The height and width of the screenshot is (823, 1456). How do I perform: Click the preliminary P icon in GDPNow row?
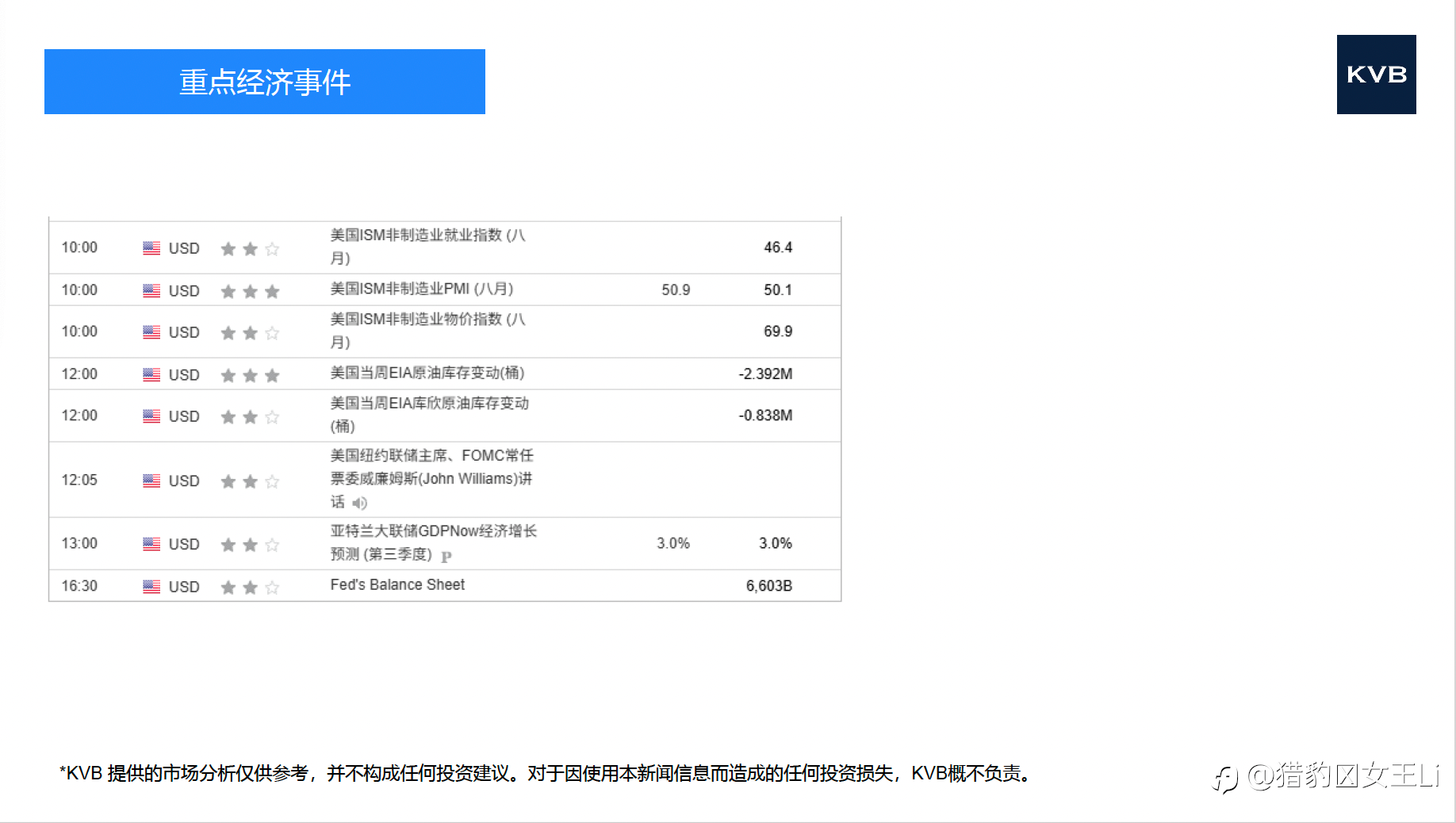(446, 556)
